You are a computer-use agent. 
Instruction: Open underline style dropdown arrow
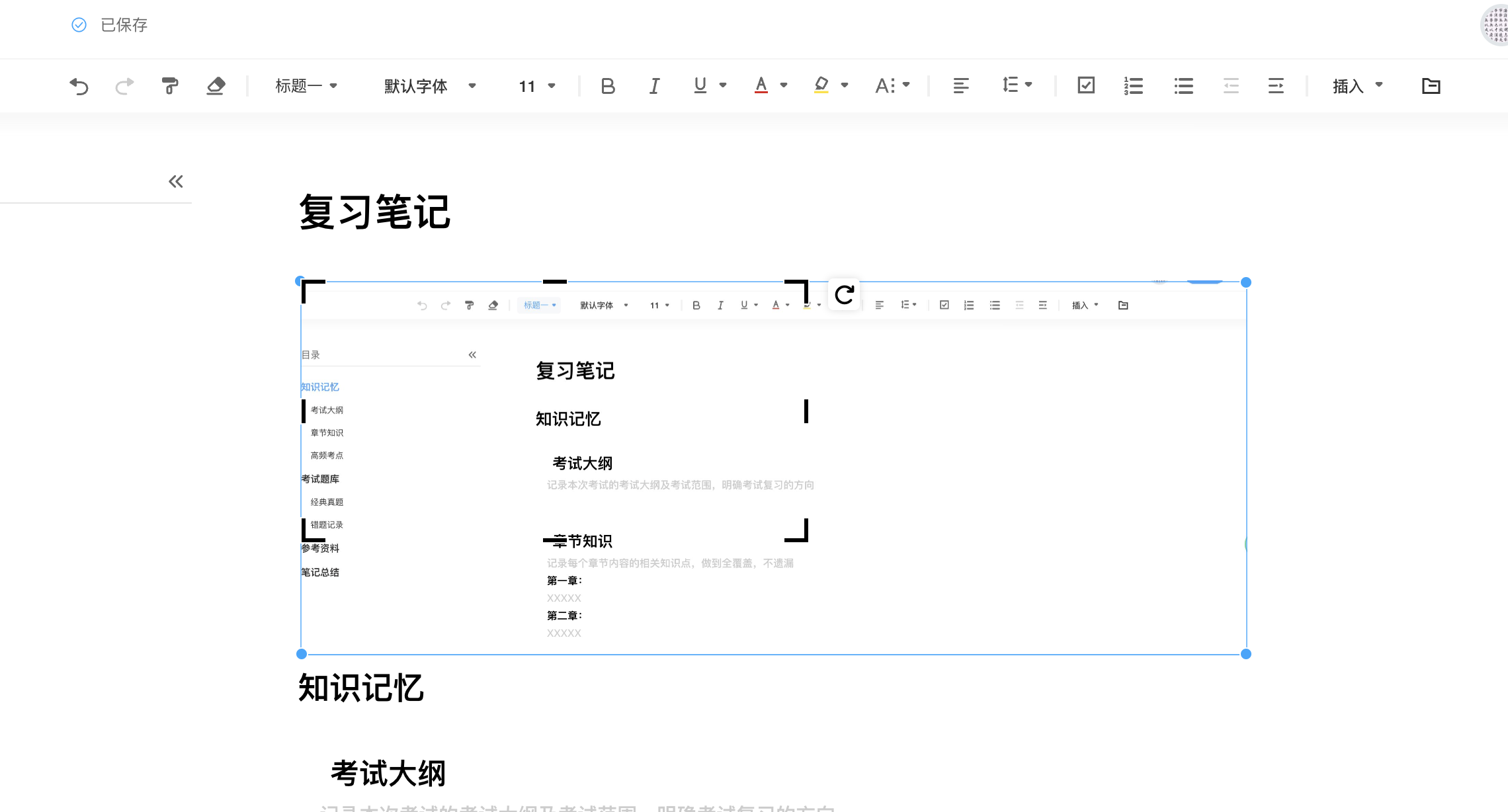click(723, 85)
